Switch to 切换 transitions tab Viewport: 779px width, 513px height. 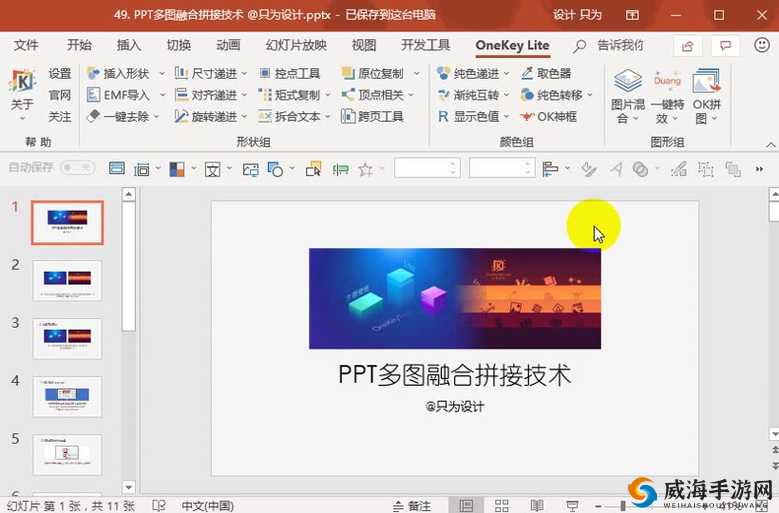coord(178,45)
